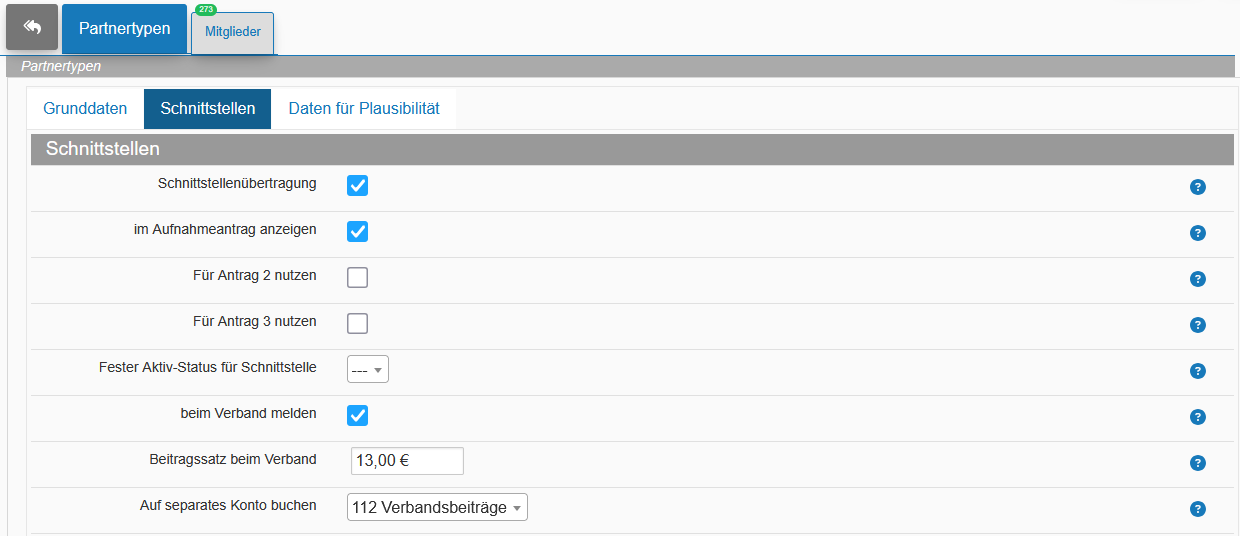The image size is (1240, 536).
Task: Open Fester Aktiv-Status dropdown
Action: point(368,369)
